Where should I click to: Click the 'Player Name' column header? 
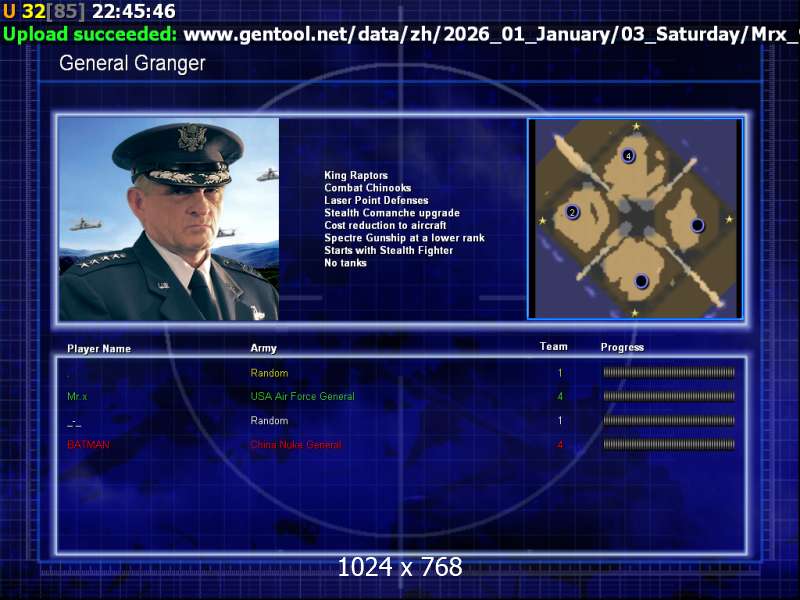point(99,349)
